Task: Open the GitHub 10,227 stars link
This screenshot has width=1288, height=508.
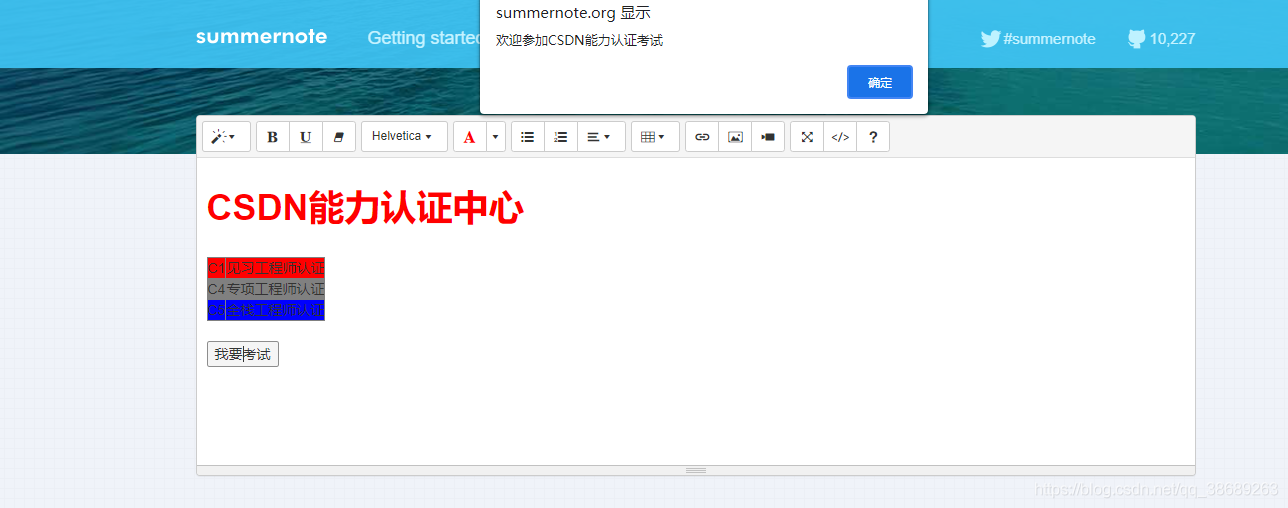Action: tap(1162, 39)
